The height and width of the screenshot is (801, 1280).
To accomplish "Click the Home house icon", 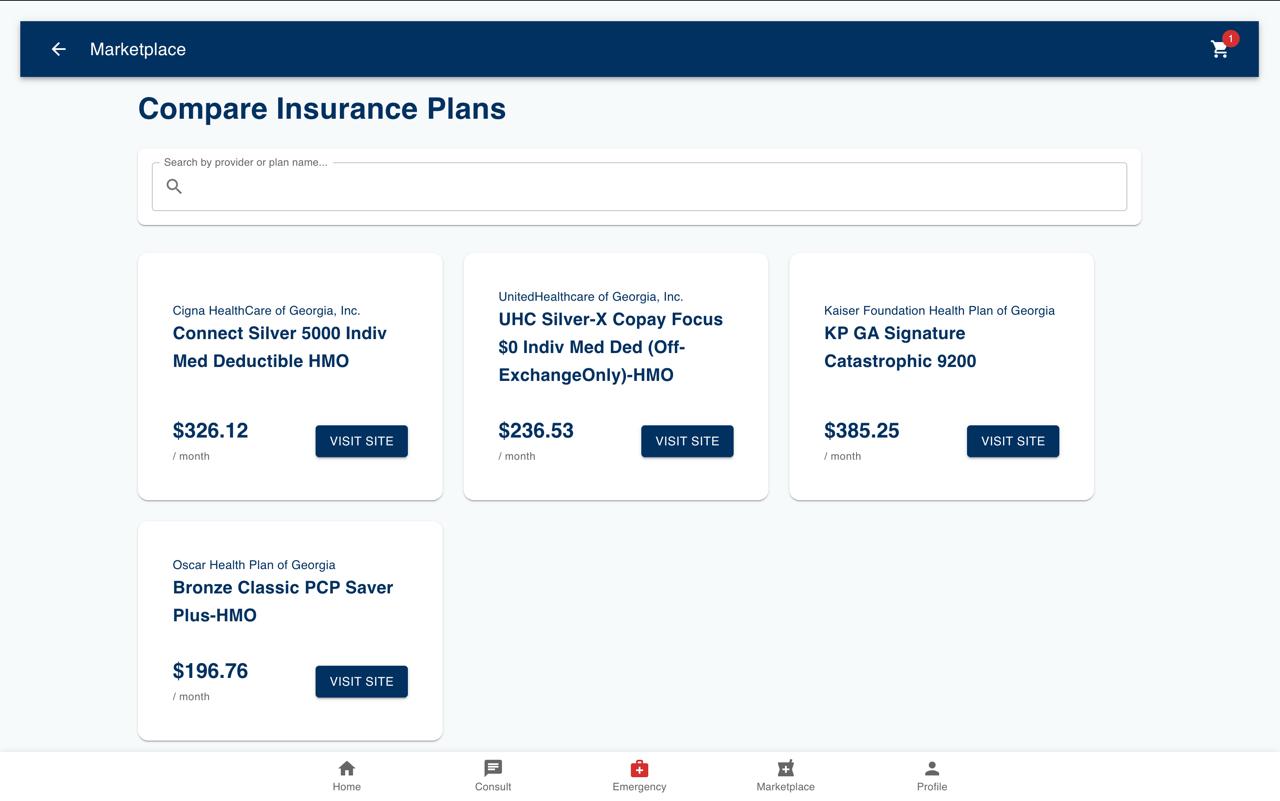I will pyautogui.click(x=347, y=768).
